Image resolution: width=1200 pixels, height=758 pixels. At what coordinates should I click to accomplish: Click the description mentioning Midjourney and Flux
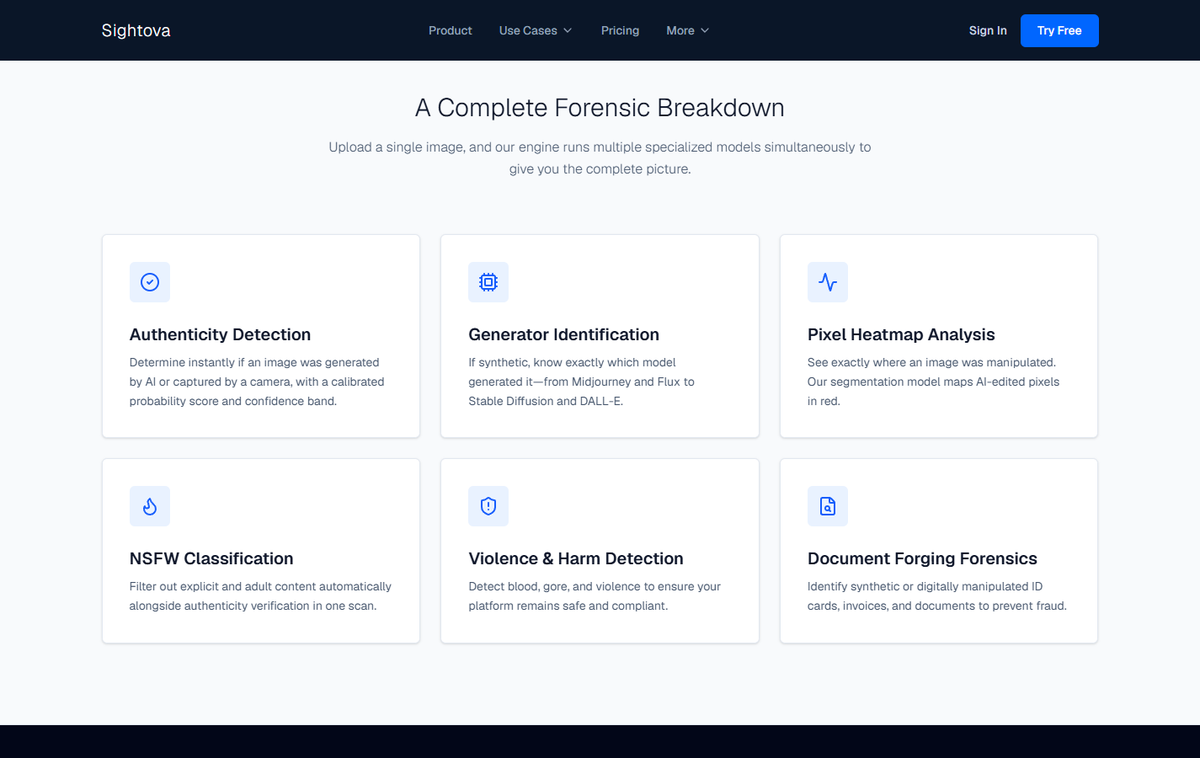(x=581, y=382)
